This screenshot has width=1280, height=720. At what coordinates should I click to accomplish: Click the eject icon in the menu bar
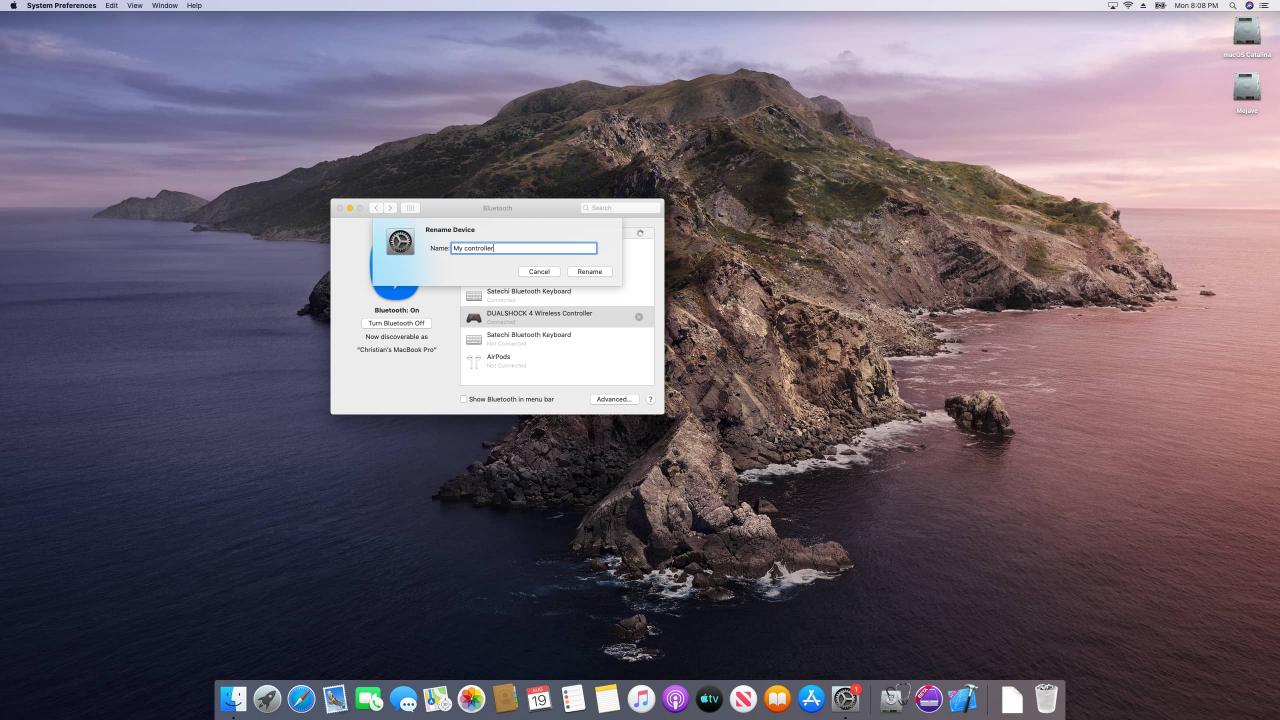1144,6
